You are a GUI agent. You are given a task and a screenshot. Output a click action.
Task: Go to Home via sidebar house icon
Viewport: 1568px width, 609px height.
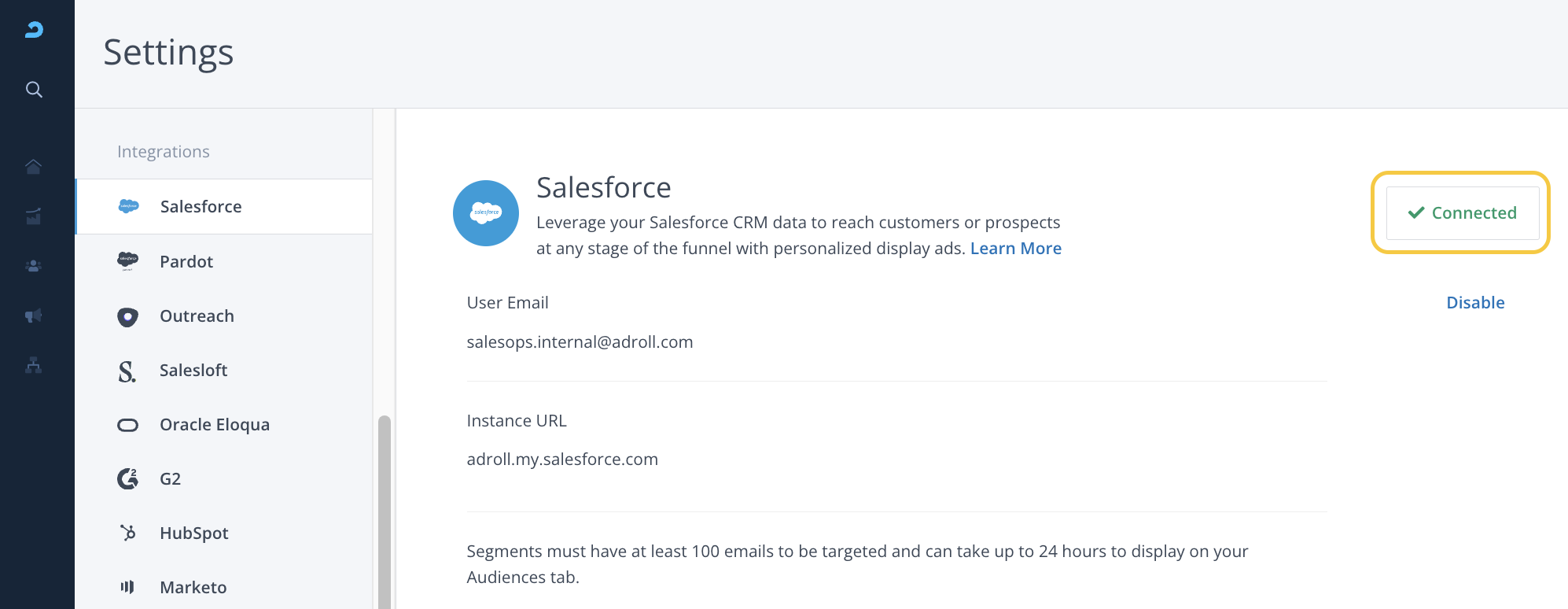point(34,167)
